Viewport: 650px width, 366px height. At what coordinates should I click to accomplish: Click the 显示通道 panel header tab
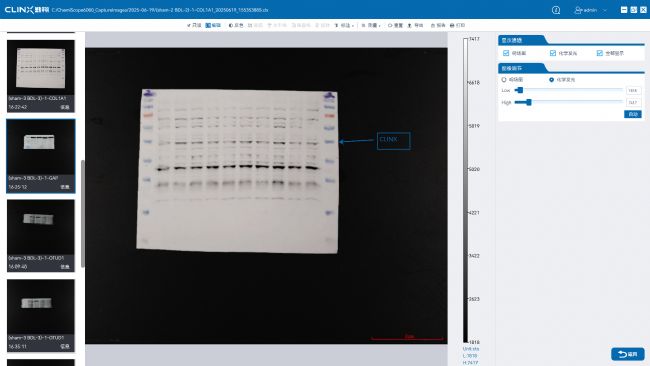[x=521, y=40]
